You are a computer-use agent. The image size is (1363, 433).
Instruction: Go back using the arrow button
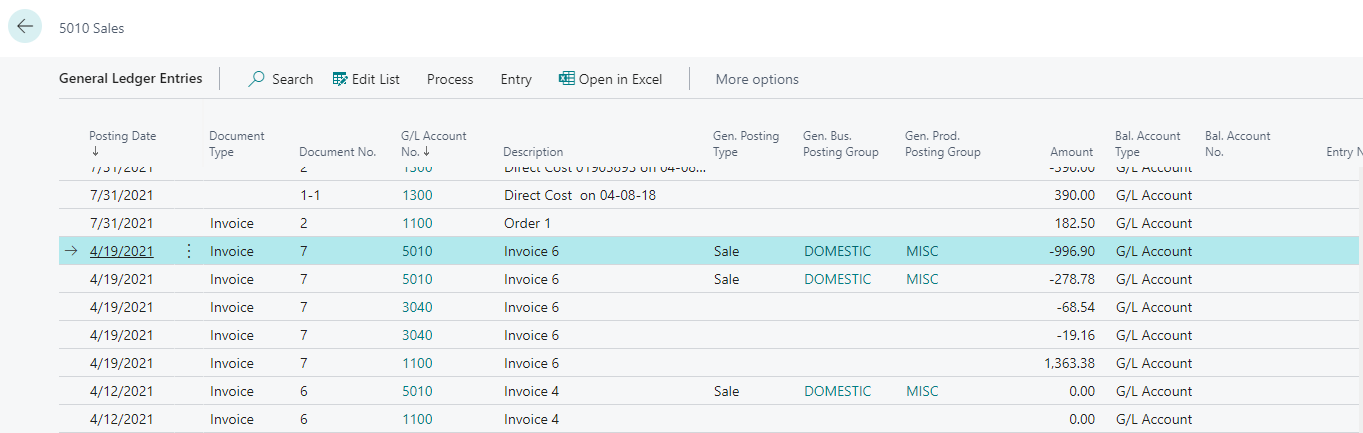[25, 27]
